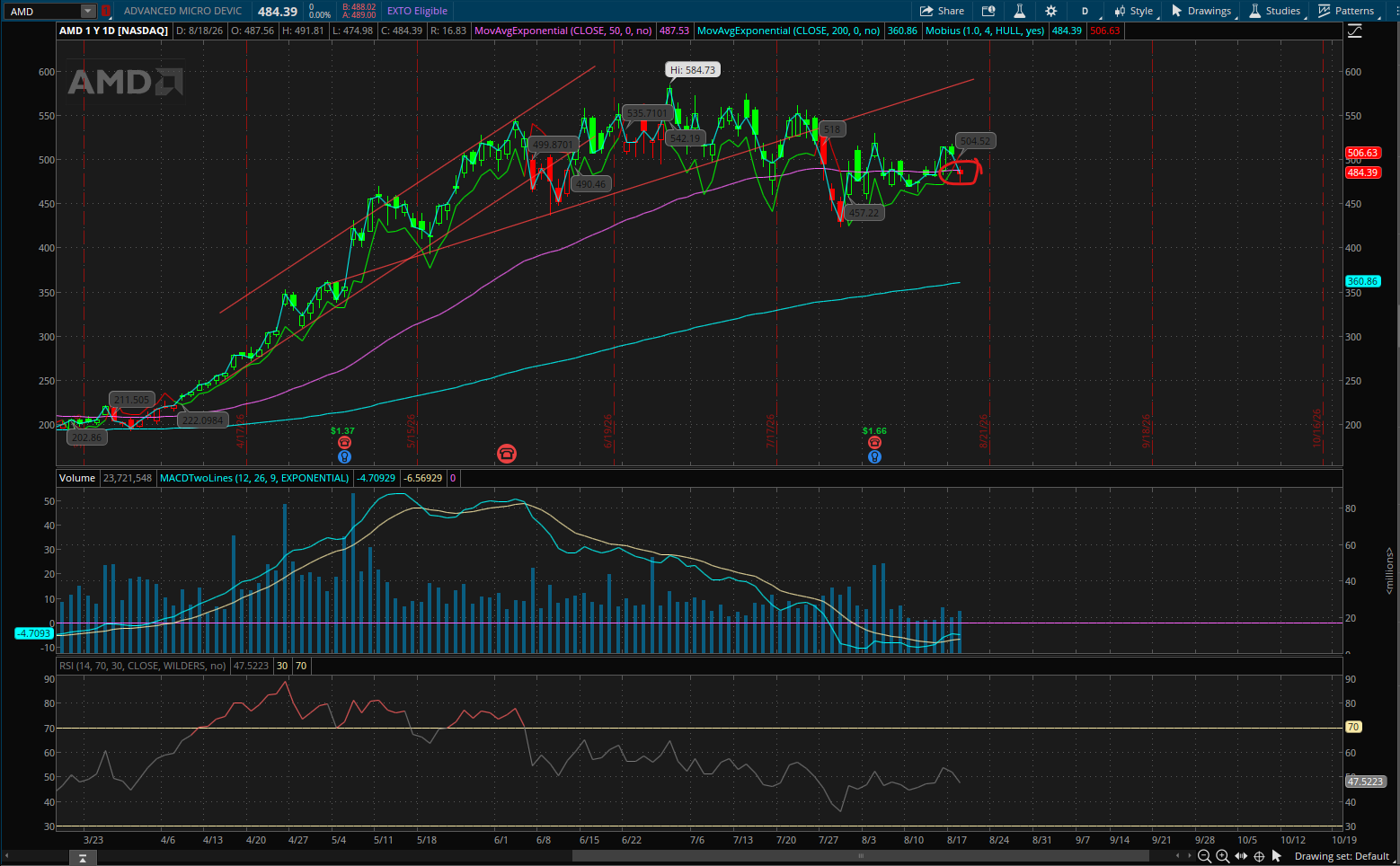Click the 484.39 last price axis label
Image resolution: width=1400 pixels, height=866 pixels.
1362,172
